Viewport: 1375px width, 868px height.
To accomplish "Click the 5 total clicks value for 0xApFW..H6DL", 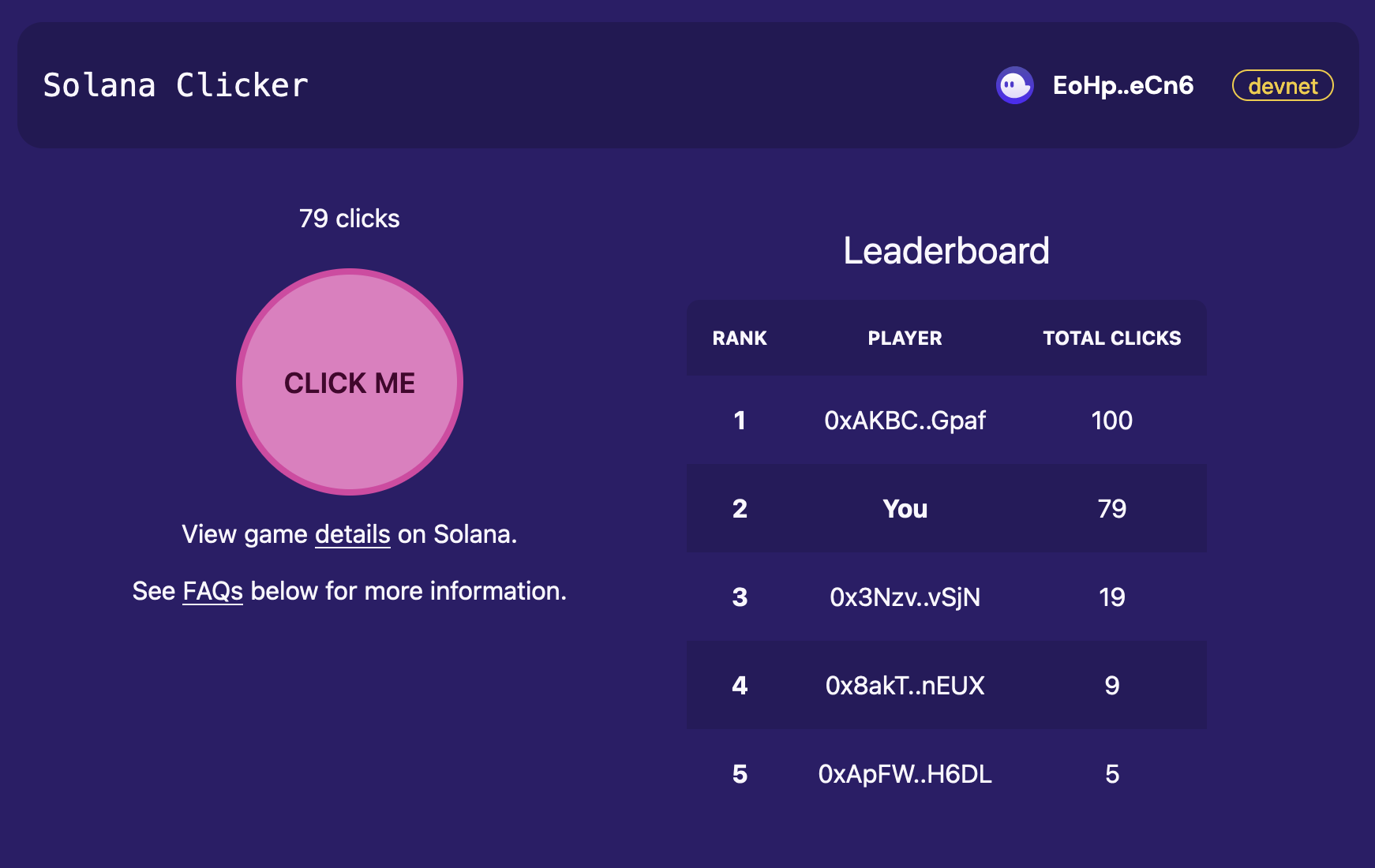I will click(x=1112, y=774).
